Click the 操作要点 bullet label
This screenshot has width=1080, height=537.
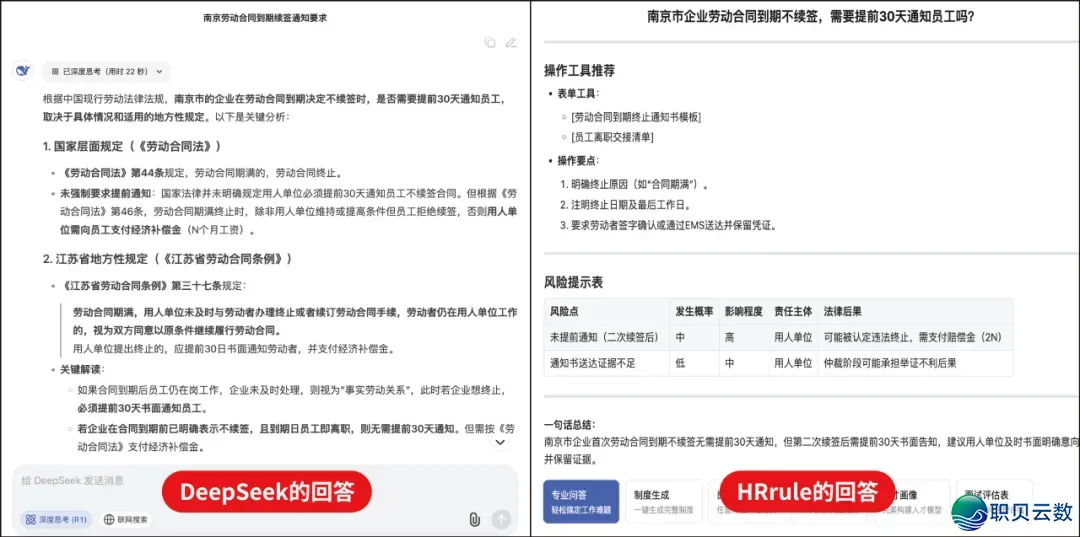tap(579, 160)
